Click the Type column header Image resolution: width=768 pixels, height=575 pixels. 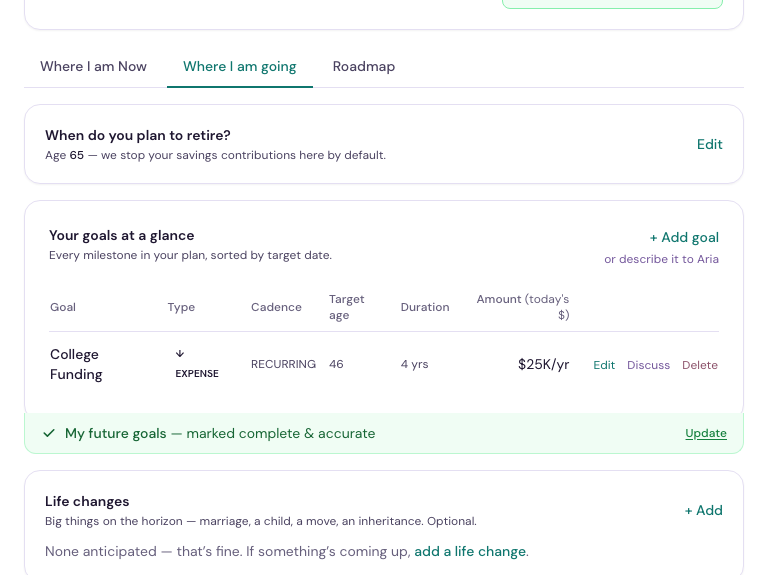(x=181, y=307)
